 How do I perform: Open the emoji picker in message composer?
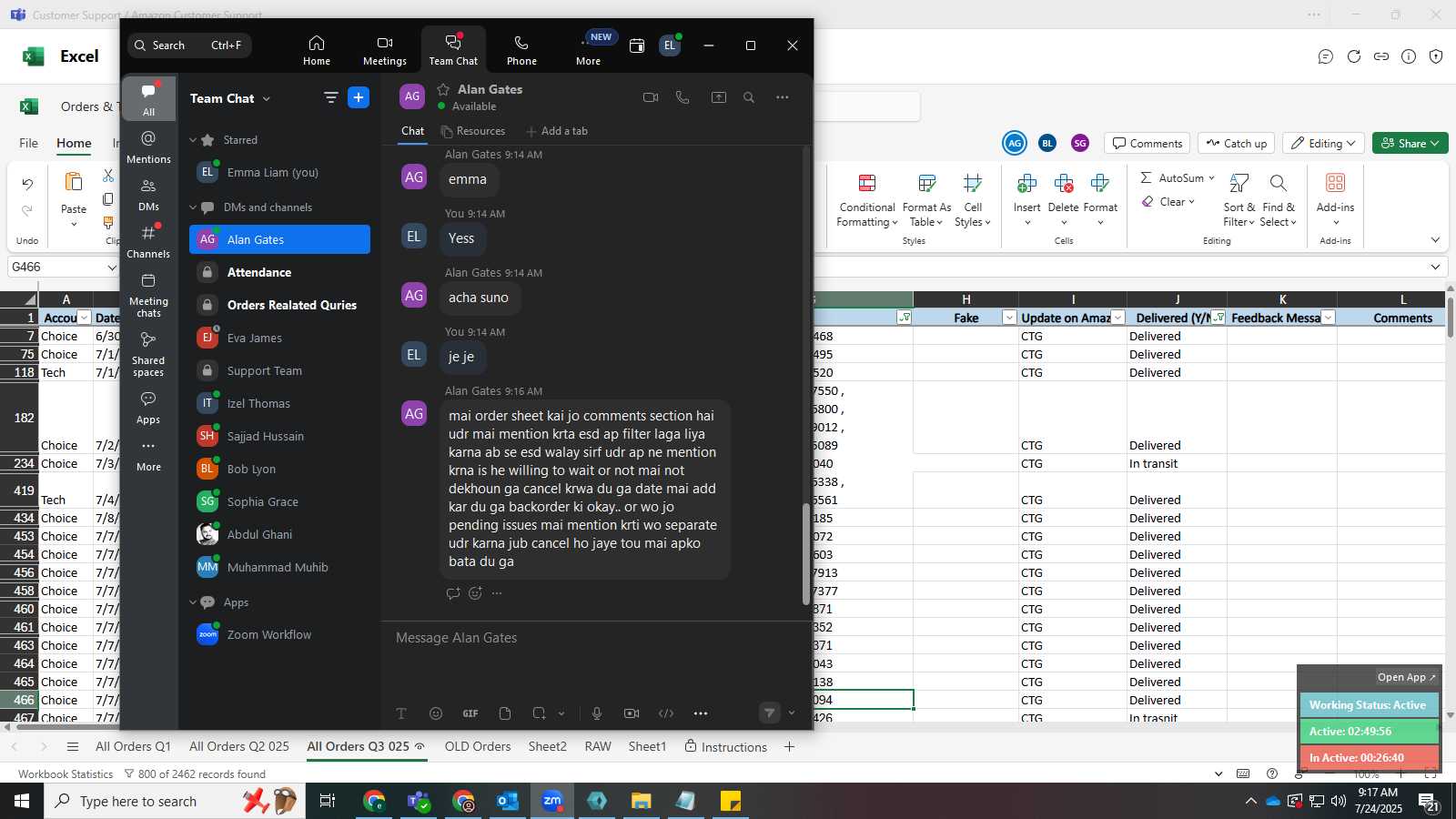436,713
